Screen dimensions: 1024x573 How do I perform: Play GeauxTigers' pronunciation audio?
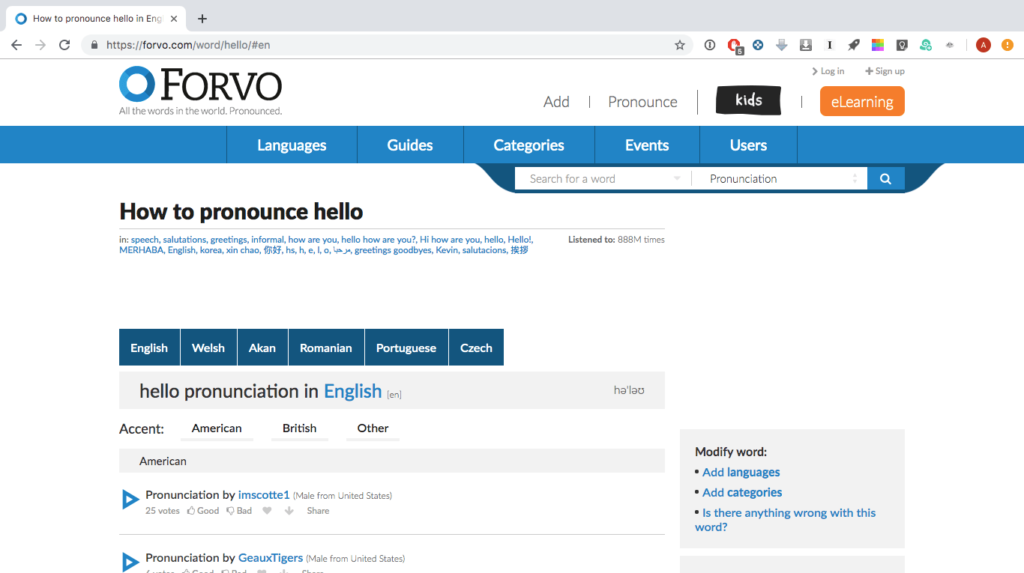130,562
